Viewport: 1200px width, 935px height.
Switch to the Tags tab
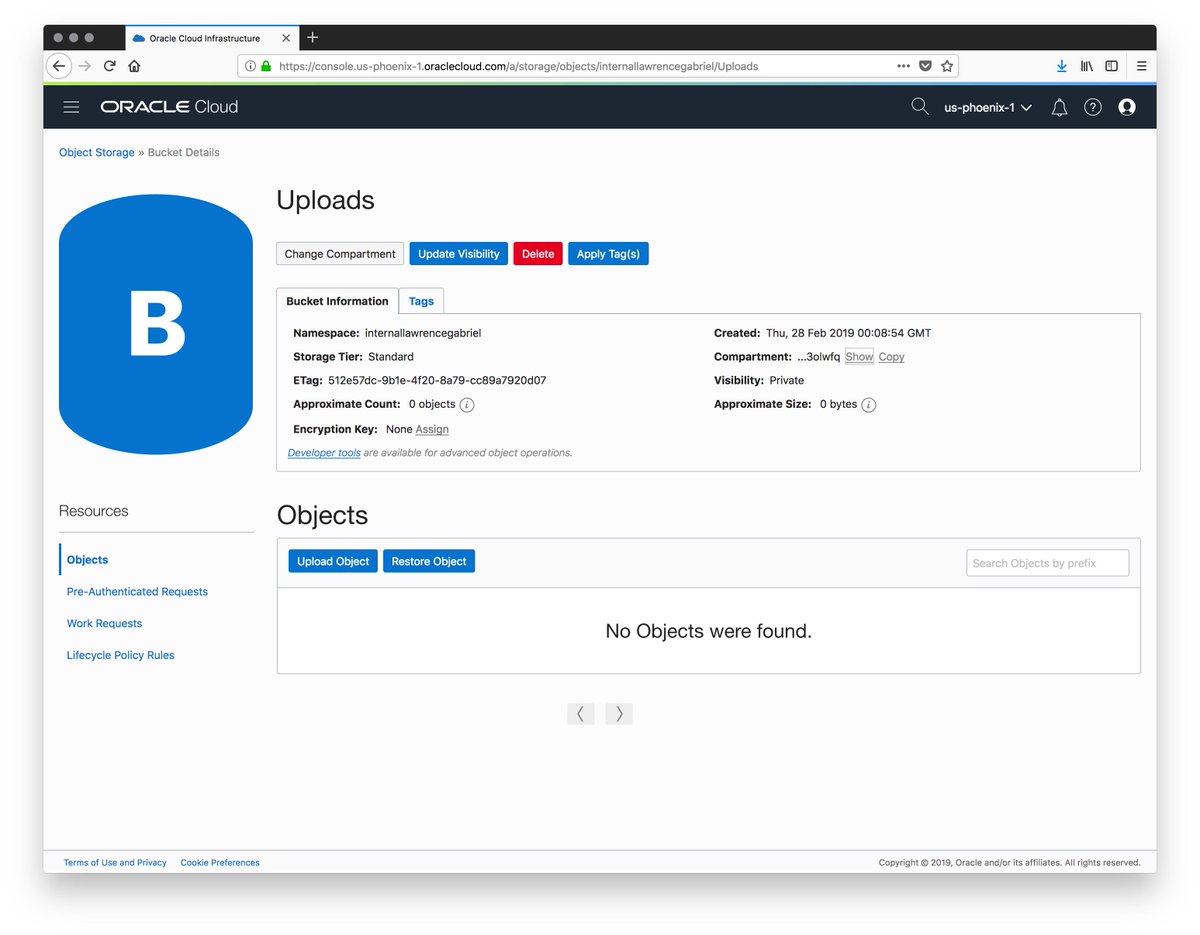point(421,301)
